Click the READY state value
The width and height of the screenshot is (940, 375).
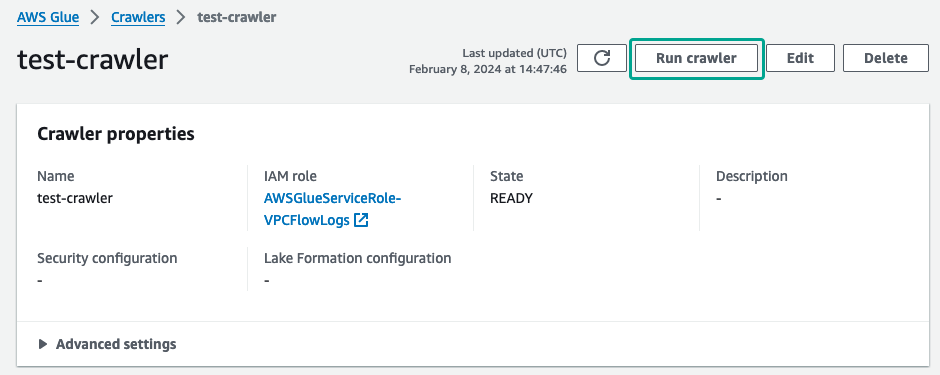(x=511, y=198)
